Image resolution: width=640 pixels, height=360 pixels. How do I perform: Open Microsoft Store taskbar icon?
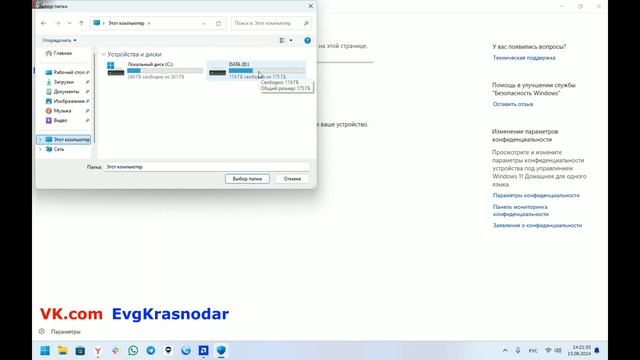pyautogui.click(x=80, y=351)
